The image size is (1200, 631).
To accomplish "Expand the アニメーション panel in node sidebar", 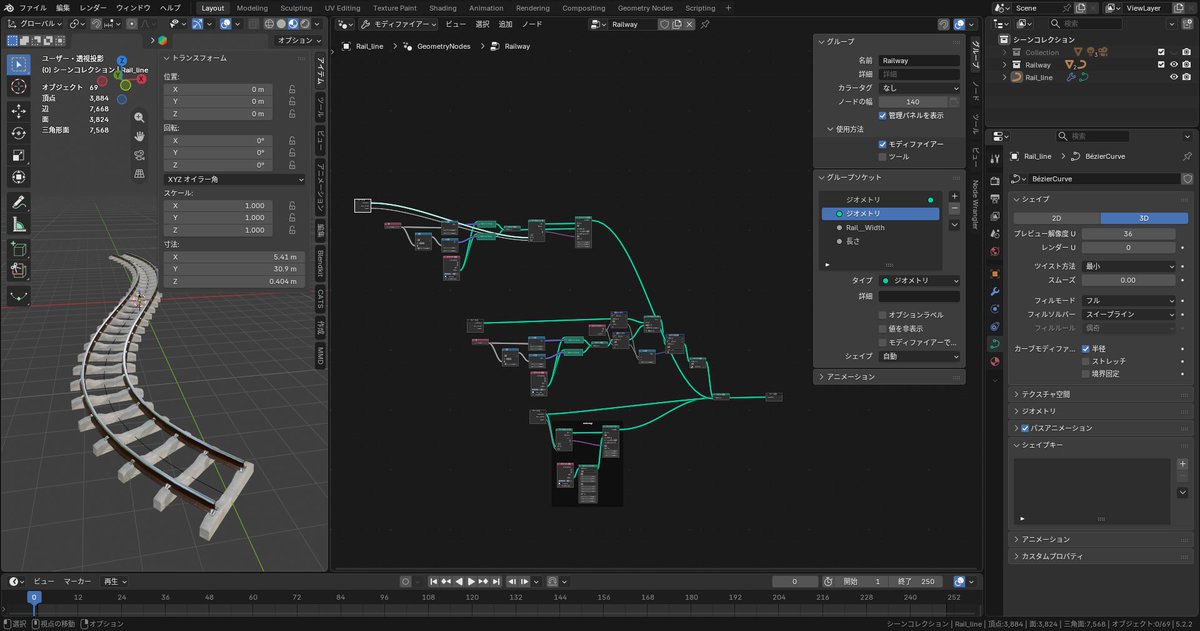I will point(890,377).
